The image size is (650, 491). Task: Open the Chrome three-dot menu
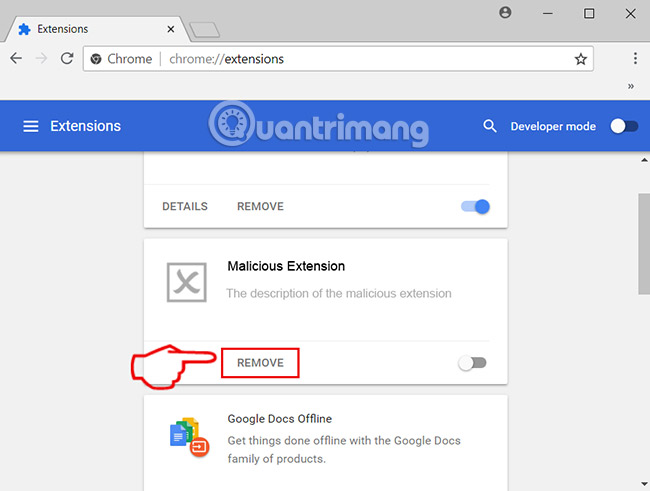pos(635,58)
